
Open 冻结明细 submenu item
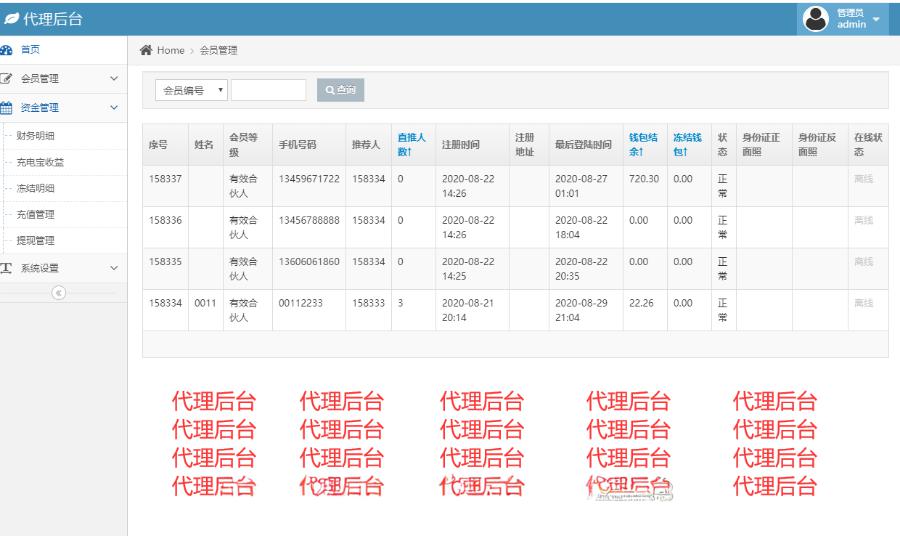tap(36, 188)
